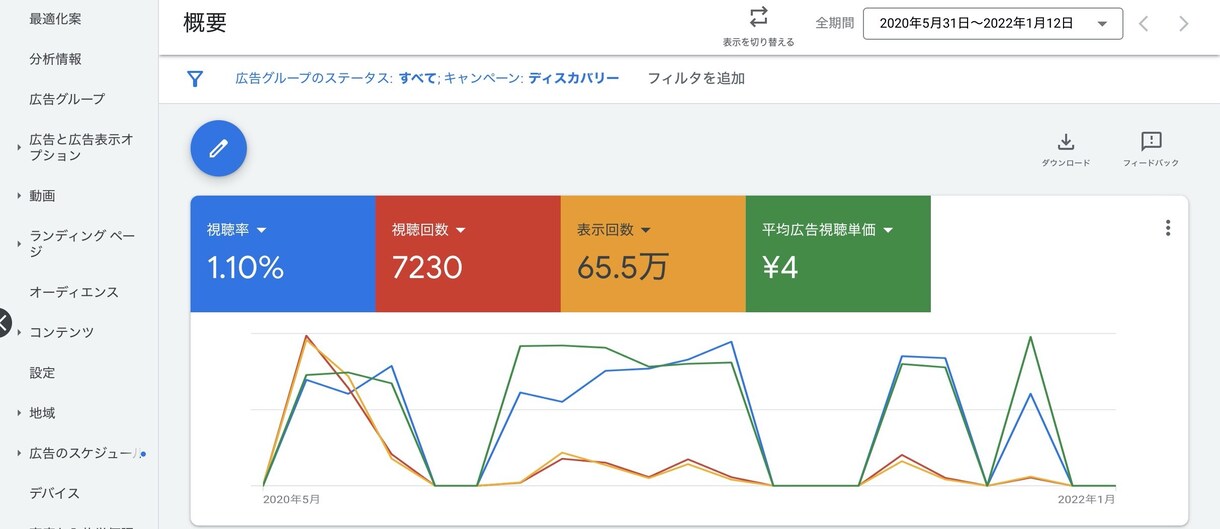Click the blue pencil edit button
This screenshot has height=529, width=1220.
point(218,149)
